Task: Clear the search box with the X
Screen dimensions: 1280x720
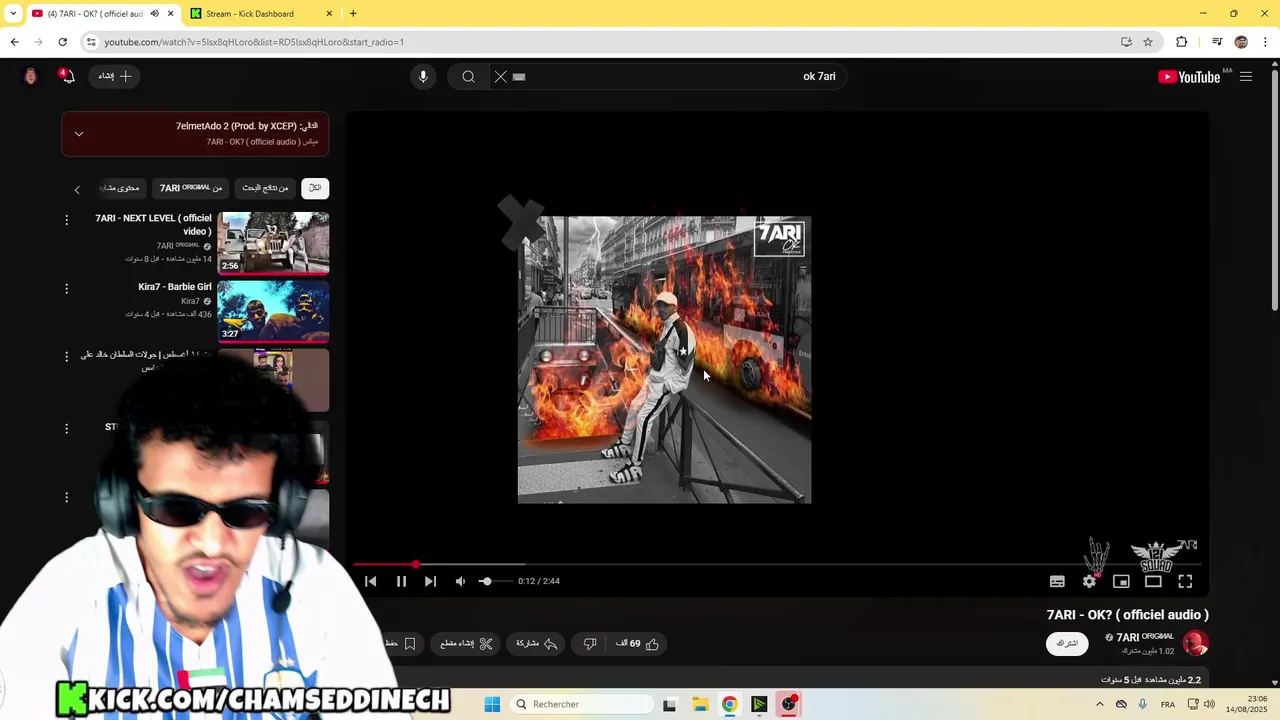Action: 501,76
